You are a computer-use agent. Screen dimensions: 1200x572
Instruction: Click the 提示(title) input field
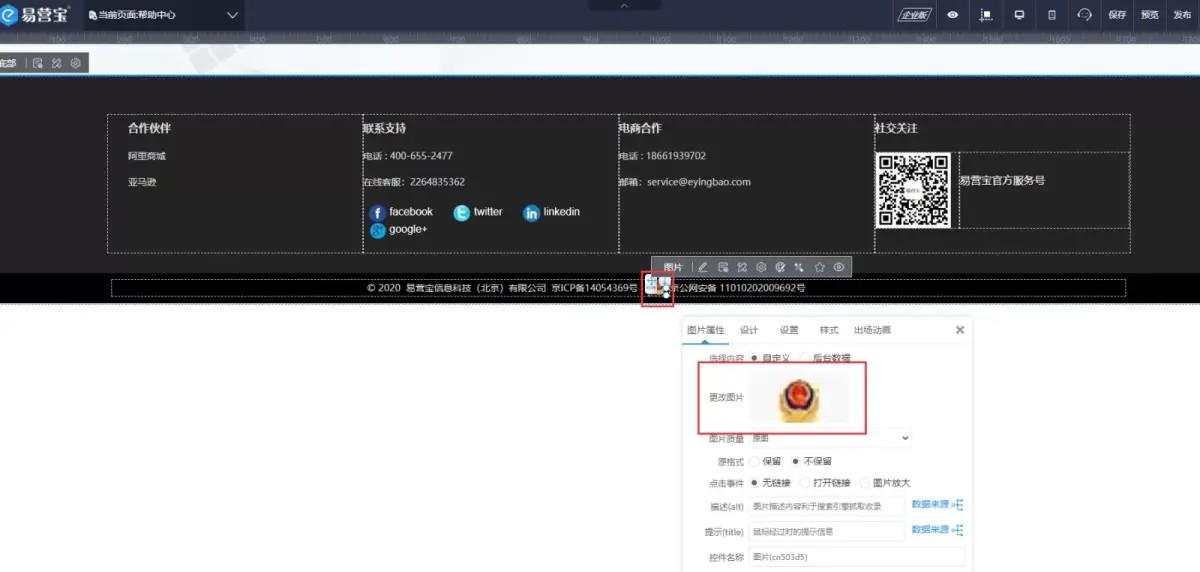[x=827, y=531]
